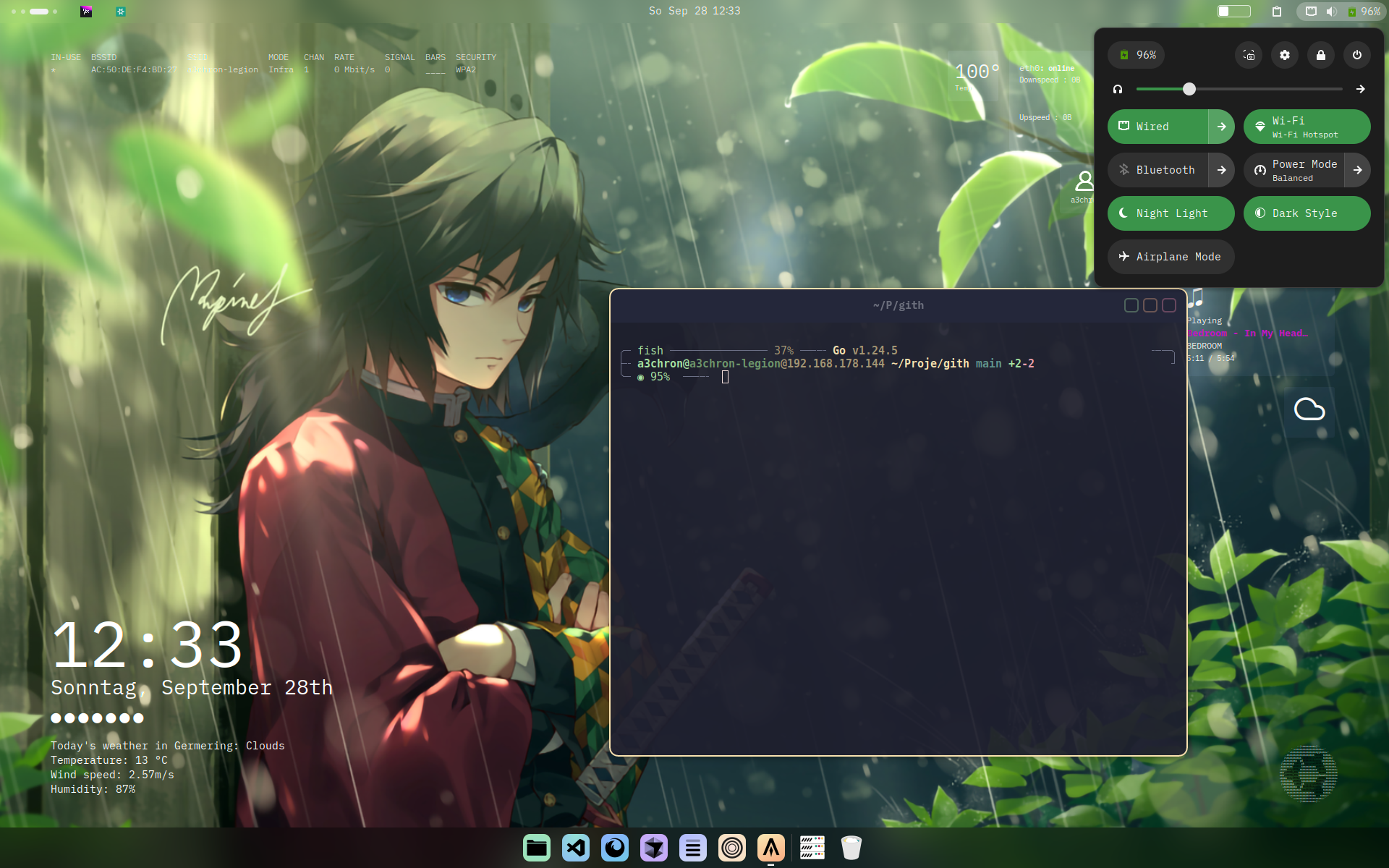Image resolution: width=1389 pixels, height=868 pixels.
Task: Open the Trash in the dock
Action: [851, 848]
